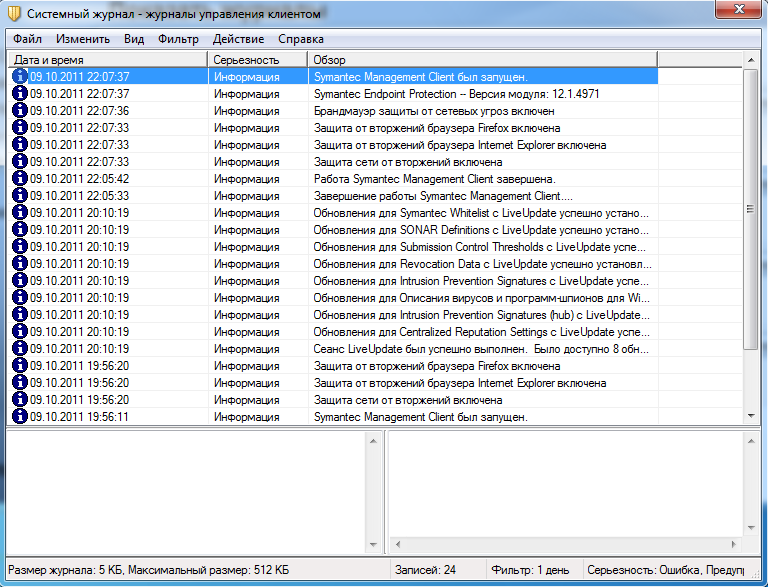The height and width of the screenshot is (587, 768).
Task: Click info icon of 19:56:20 Internet Explorer row
Action: pos(20,382)
